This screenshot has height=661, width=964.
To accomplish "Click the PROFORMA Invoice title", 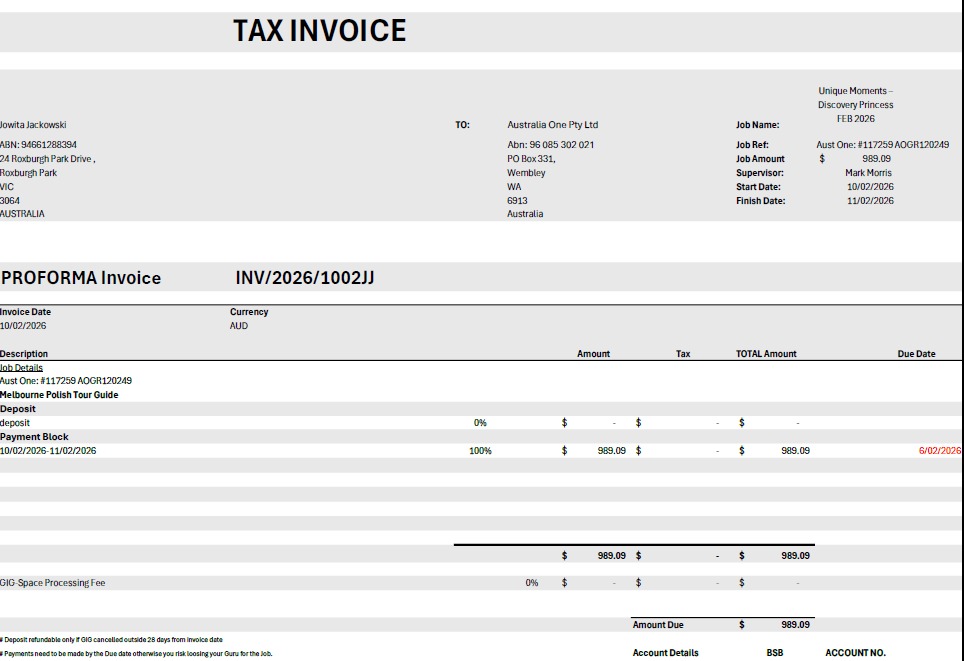I will point(81,278).
